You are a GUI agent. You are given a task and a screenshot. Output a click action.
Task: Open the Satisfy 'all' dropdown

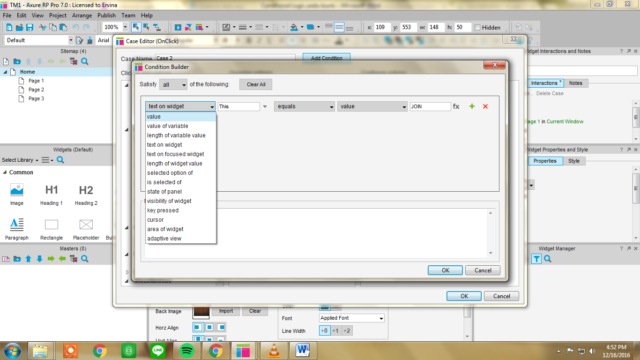(173, 84)
